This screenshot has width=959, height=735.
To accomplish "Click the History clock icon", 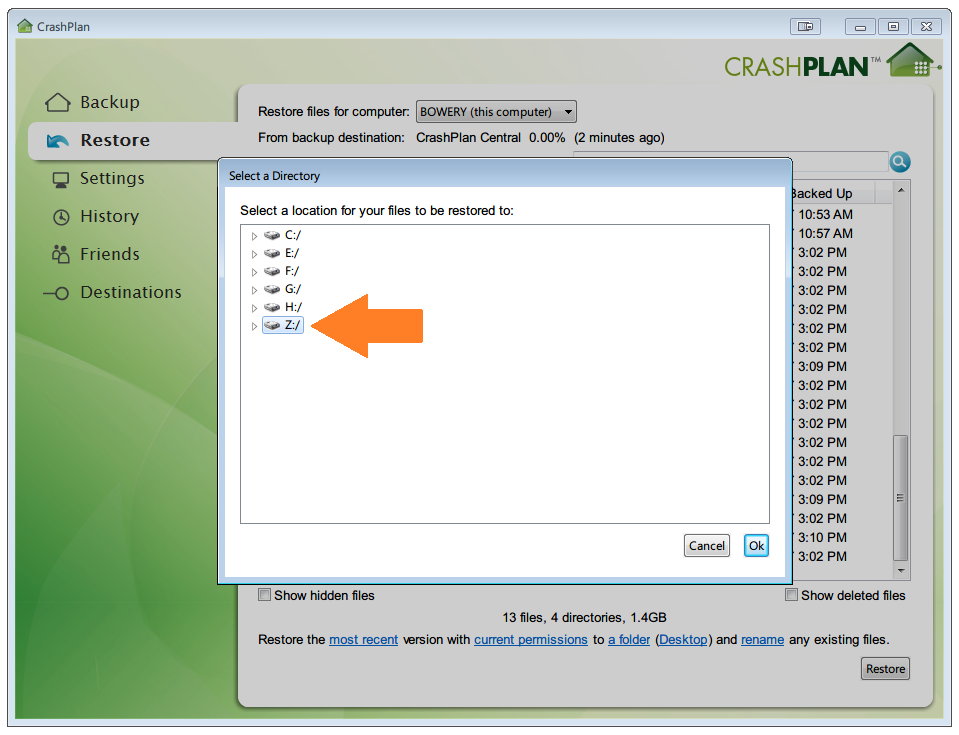I will 61,217.
